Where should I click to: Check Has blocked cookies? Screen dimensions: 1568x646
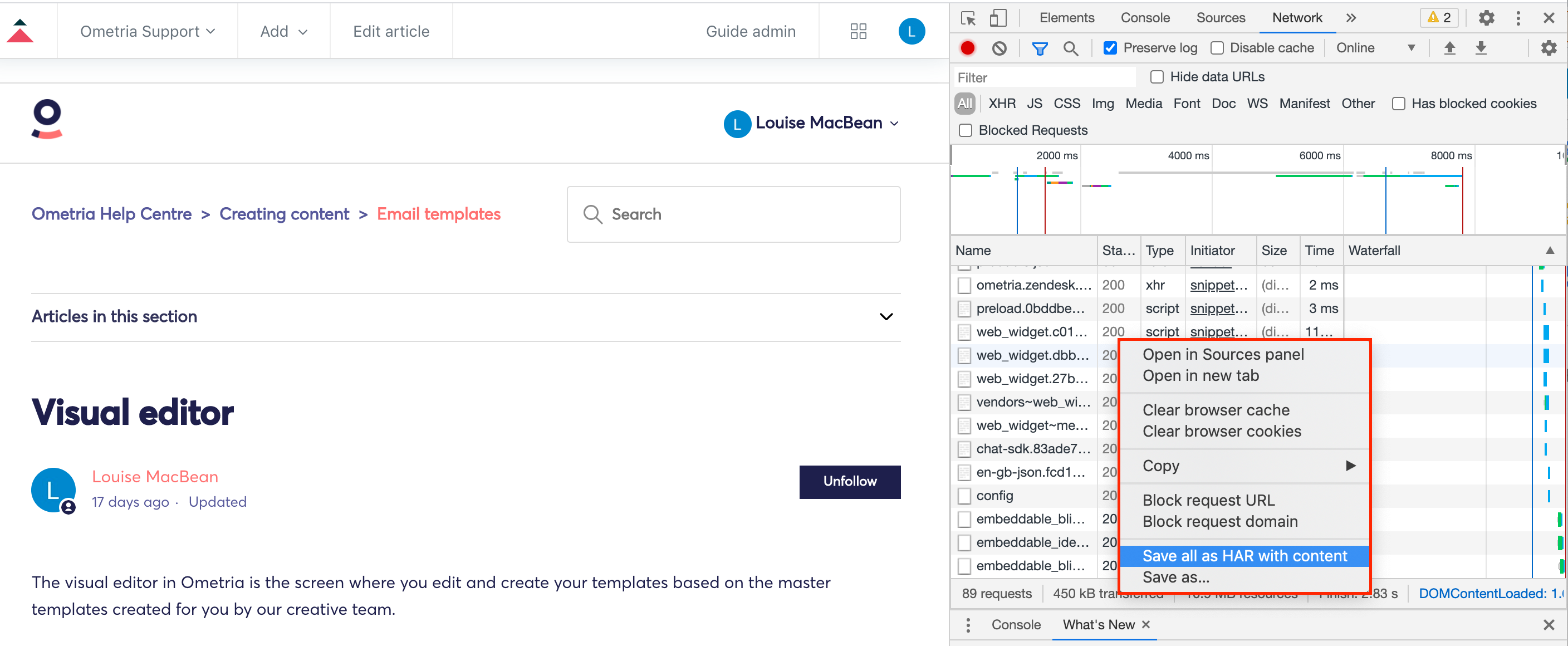click(x=1398, y=104)
